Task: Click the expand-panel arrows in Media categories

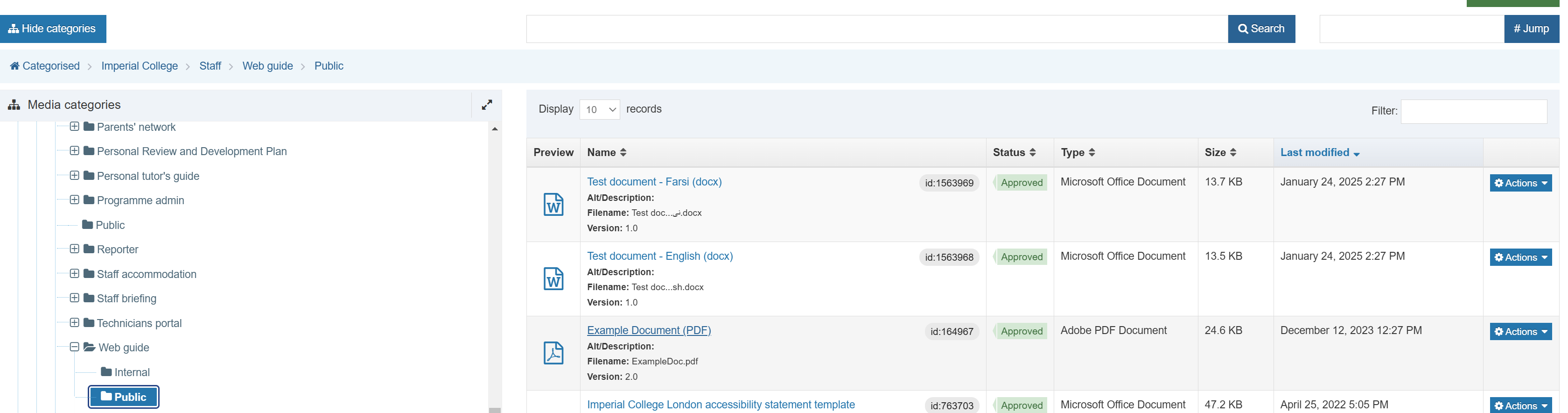Action: 486,105
